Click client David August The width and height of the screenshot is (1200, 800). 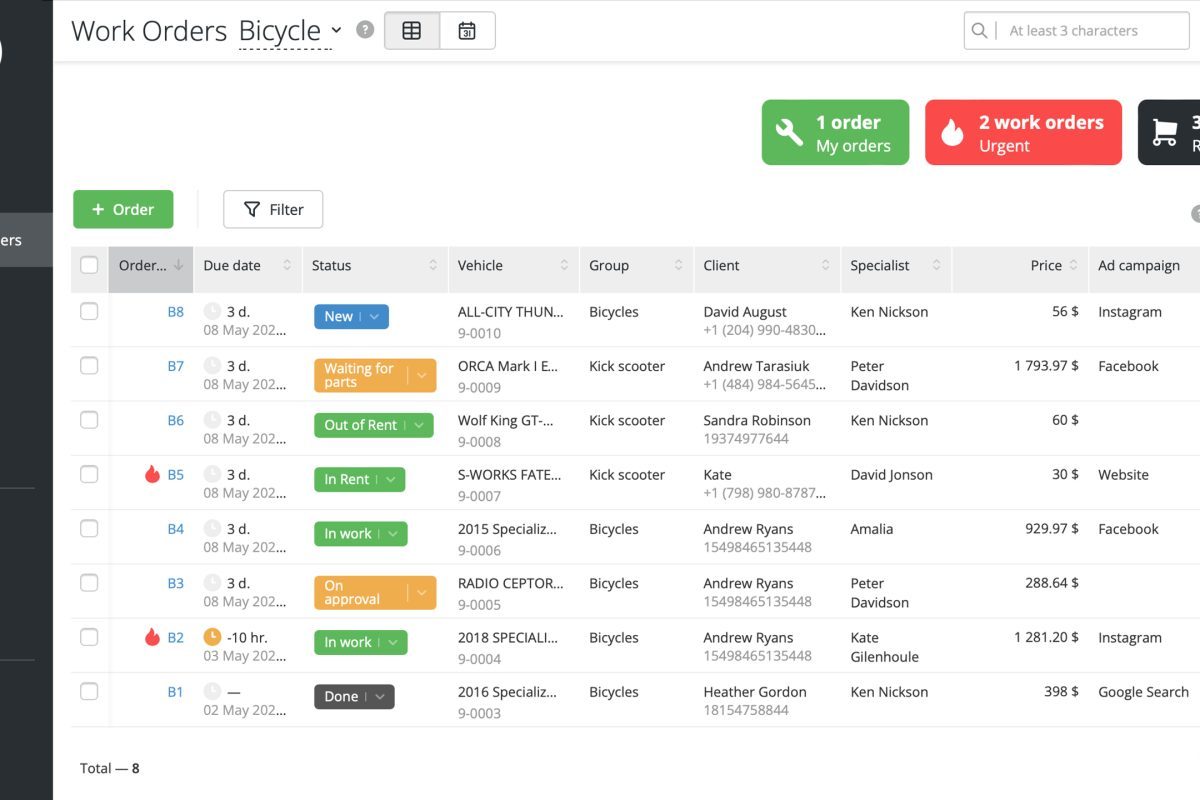coord(745,312)
